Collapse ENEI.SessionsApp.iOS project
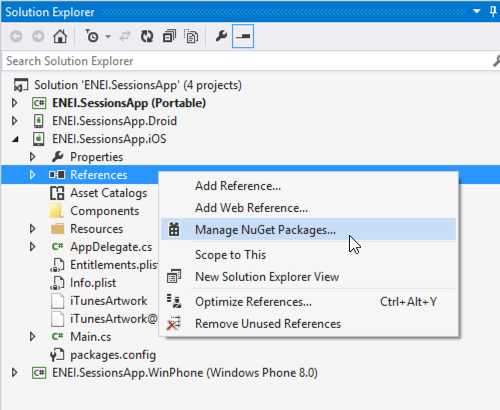 point(15,139)
